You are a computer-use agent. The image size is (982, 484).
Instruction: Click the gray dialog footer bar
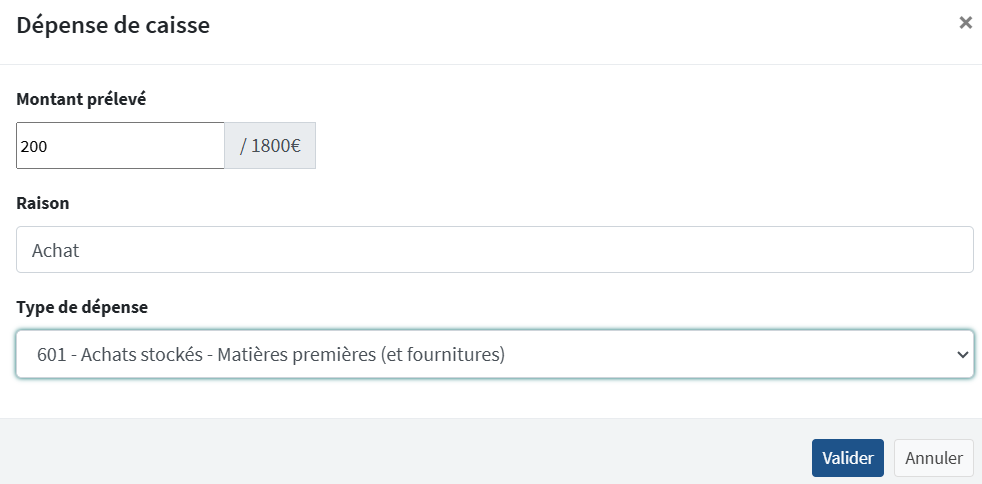click(x=400, y=452)
